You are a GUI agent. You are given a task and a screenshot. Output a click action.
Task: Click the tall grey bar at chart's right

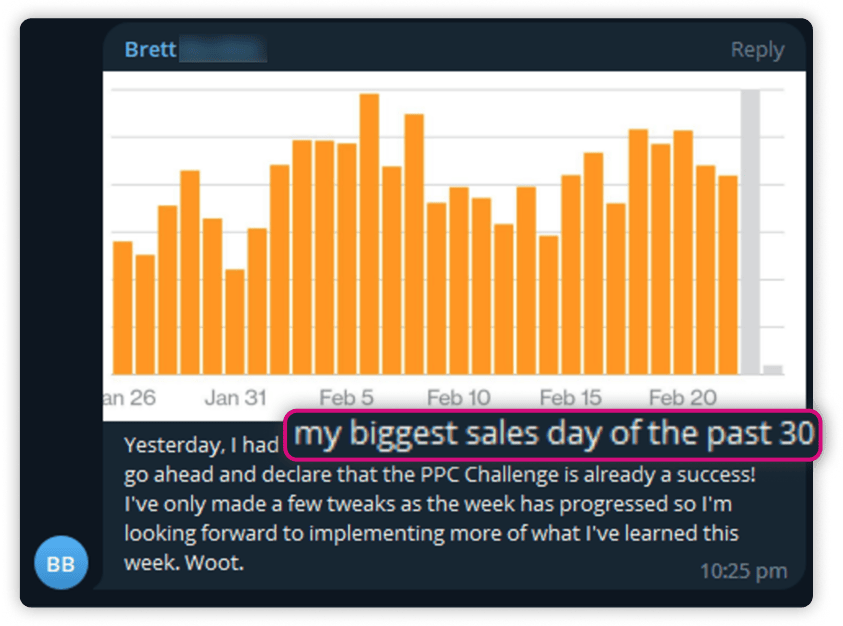point(750,230)
